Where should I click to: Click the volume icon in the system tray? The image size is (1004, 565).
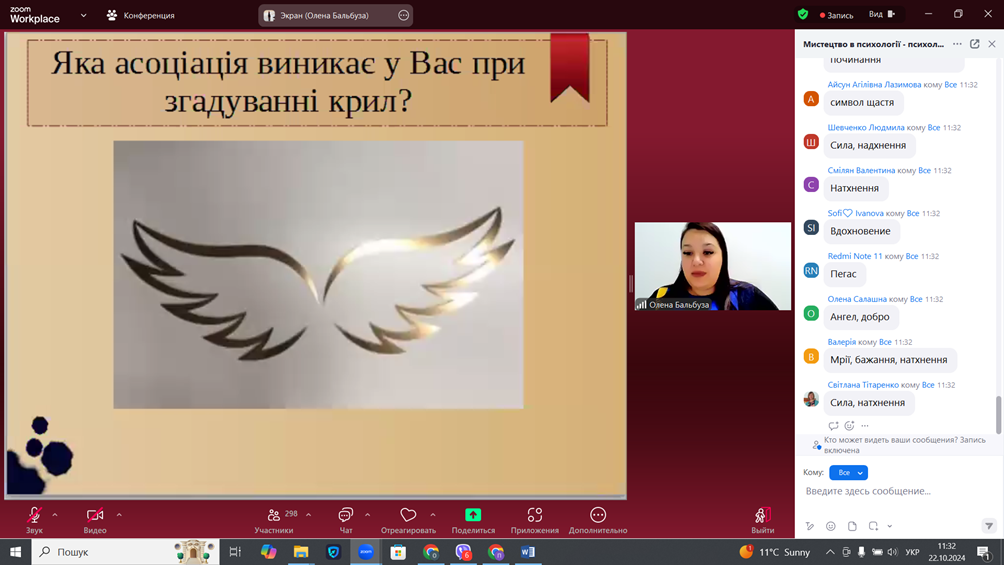893,552
